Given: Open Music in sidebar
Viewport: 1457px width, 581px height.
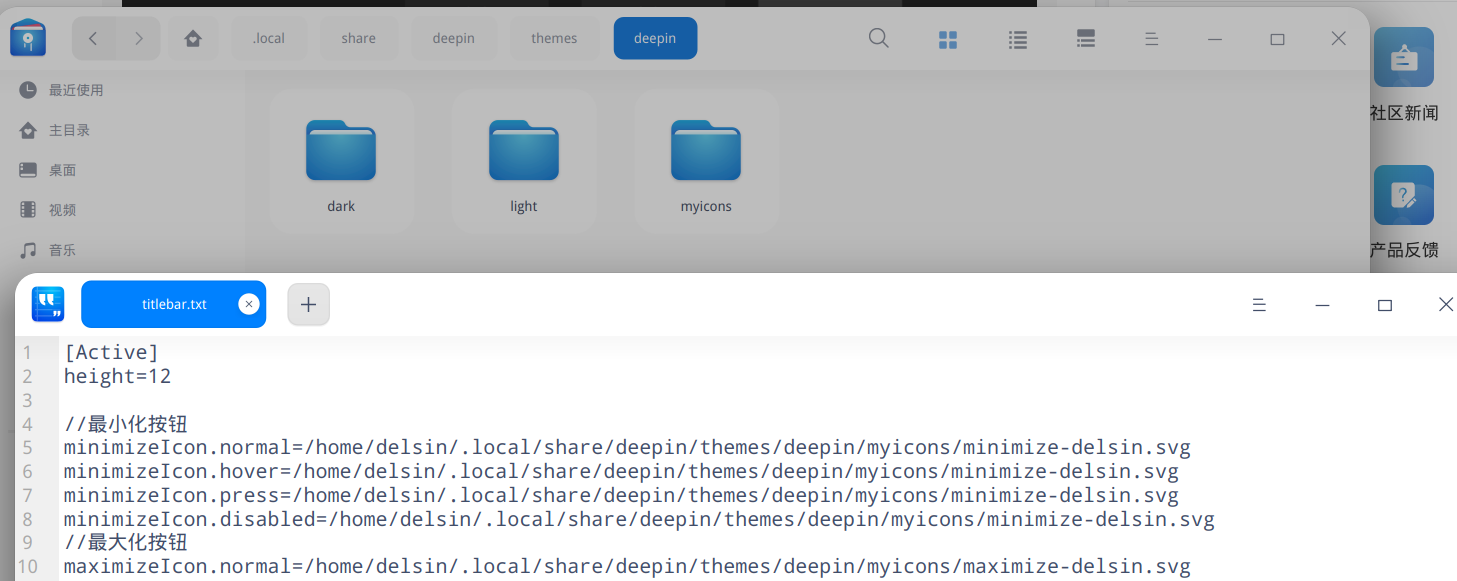Looking at the screenshot, I should (x=61, y=250).
